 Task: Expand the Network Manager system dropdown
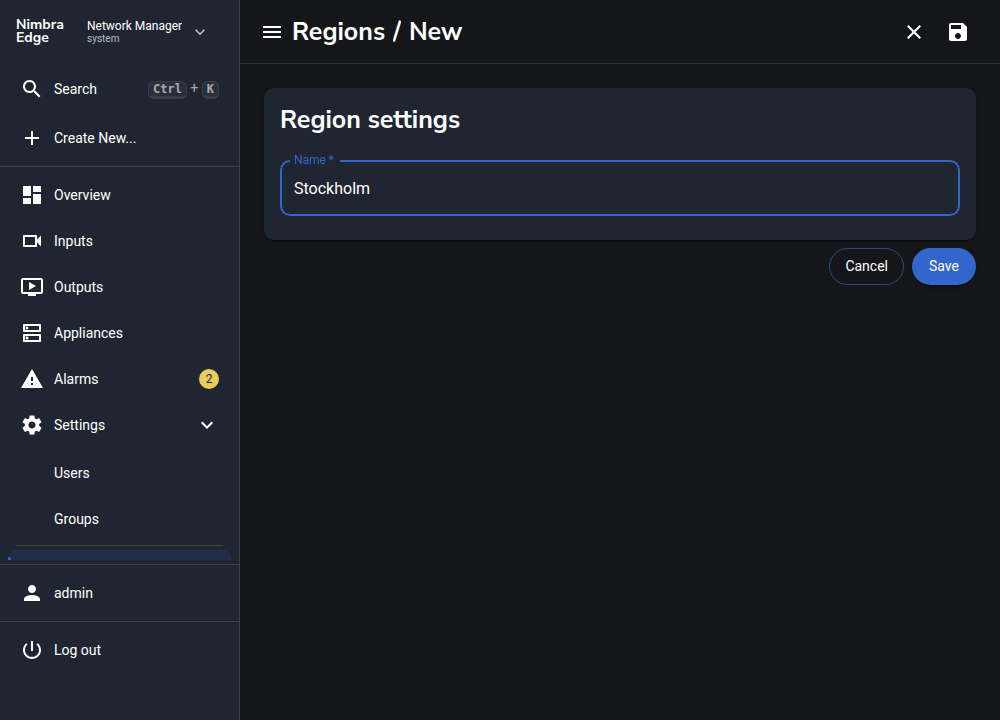coord(146,31)
